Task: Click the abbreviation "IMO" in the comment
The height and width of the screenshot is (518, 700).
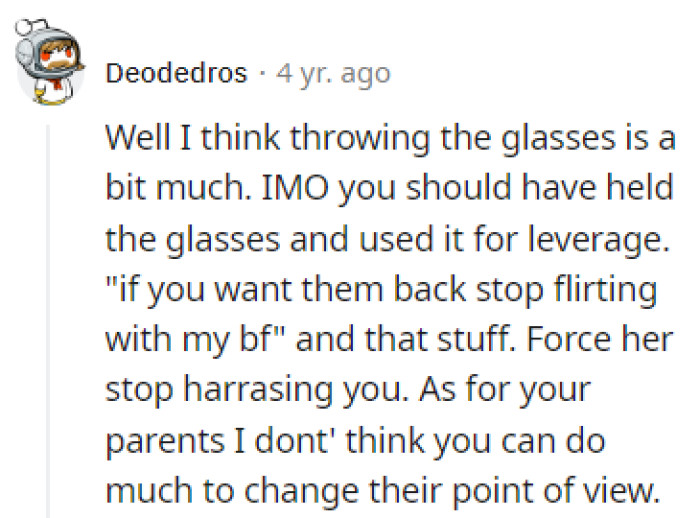Action: click(x=295, y=188)
